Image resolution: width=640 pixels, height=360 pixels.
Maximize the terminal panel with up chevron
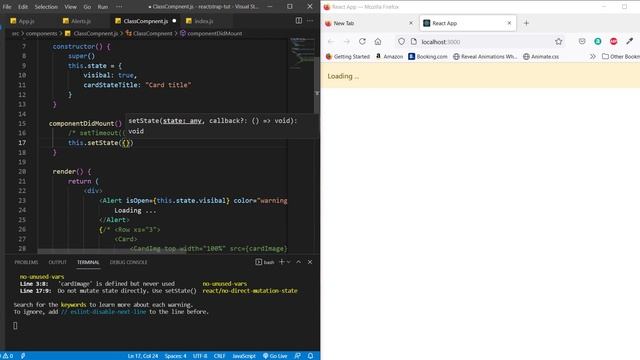[298, 262]
